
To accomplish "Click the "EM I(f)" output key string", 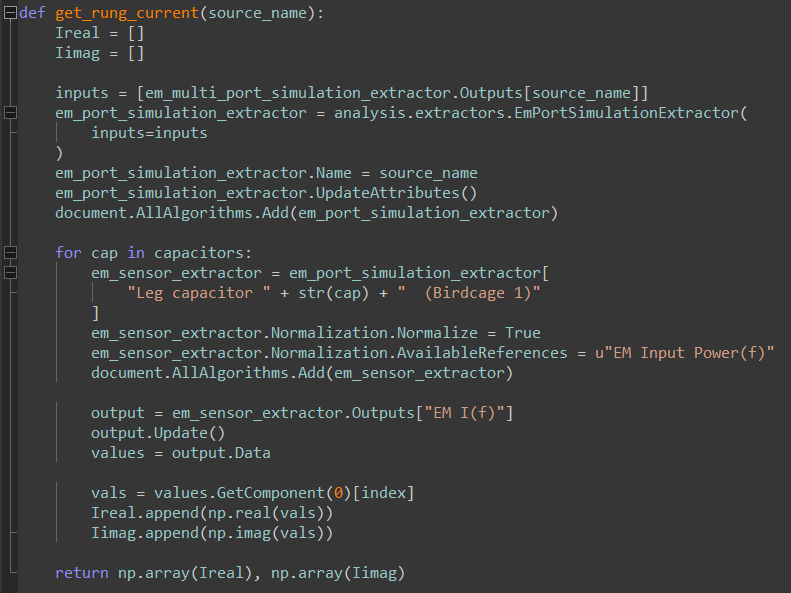I will point(464,413).
